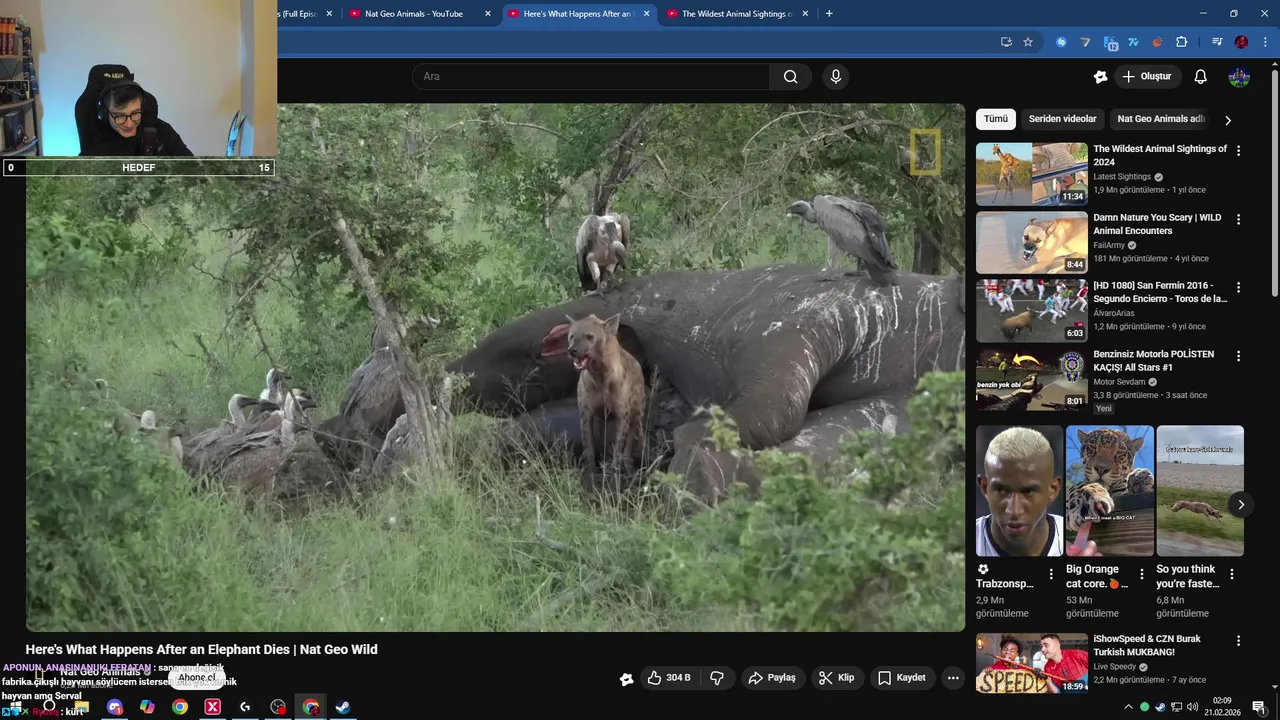This screenshot has width=1280, height=720.
Task: Open a new browser tab with plus
Action: click(x=829, y=14)
